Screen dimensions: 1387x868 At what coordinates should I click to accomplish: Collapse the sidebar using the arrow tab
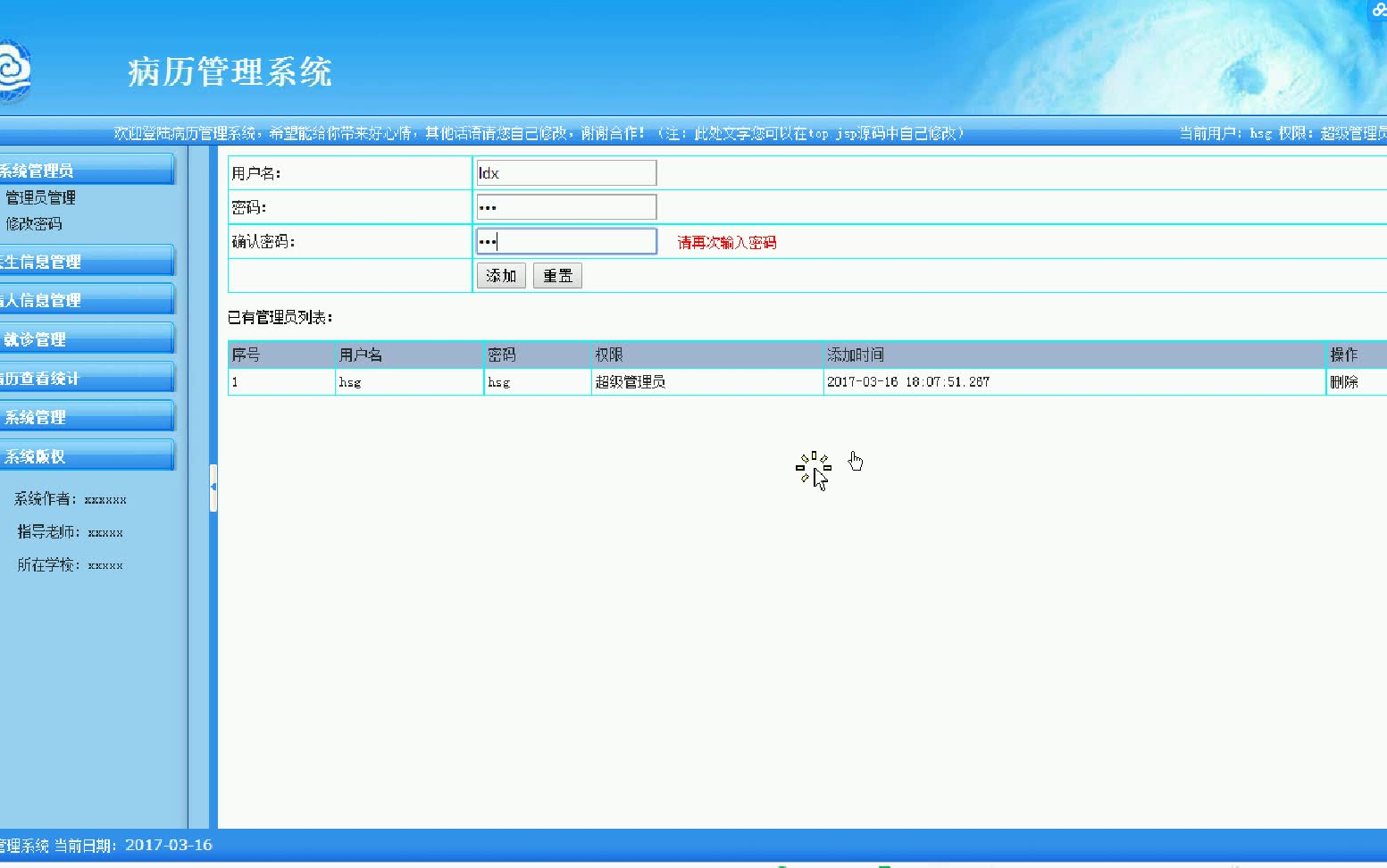click(x=213, y=488)
